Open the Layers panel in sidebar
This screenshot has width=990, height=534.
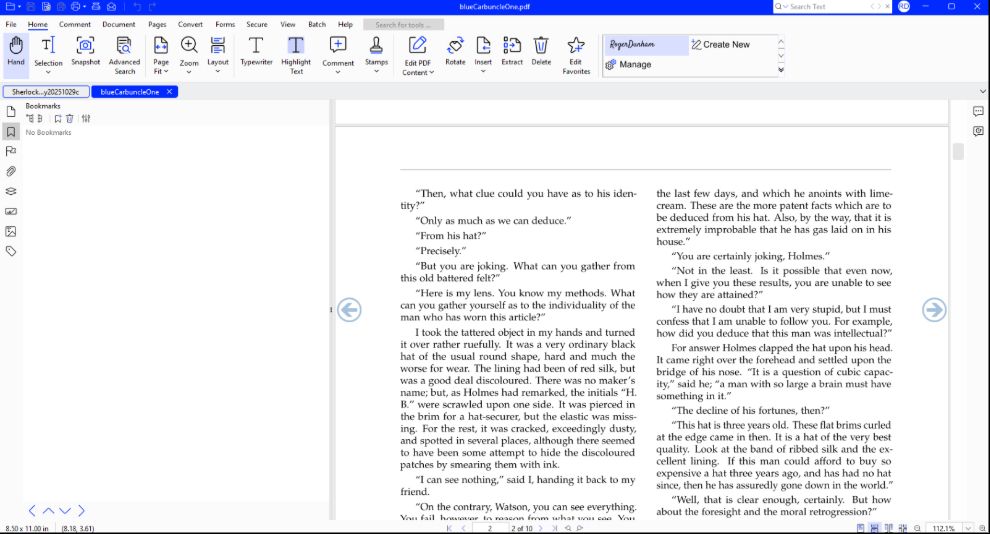pos(11,191)
